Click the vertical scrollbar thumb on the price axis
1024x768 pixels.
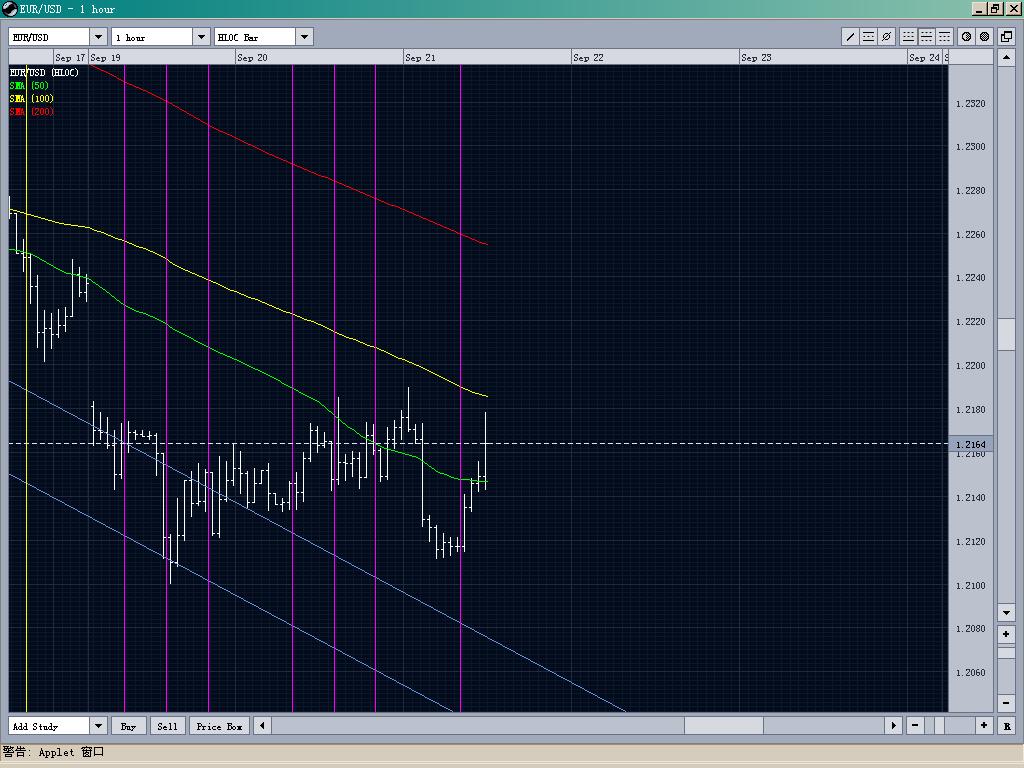pos(1006,335)
